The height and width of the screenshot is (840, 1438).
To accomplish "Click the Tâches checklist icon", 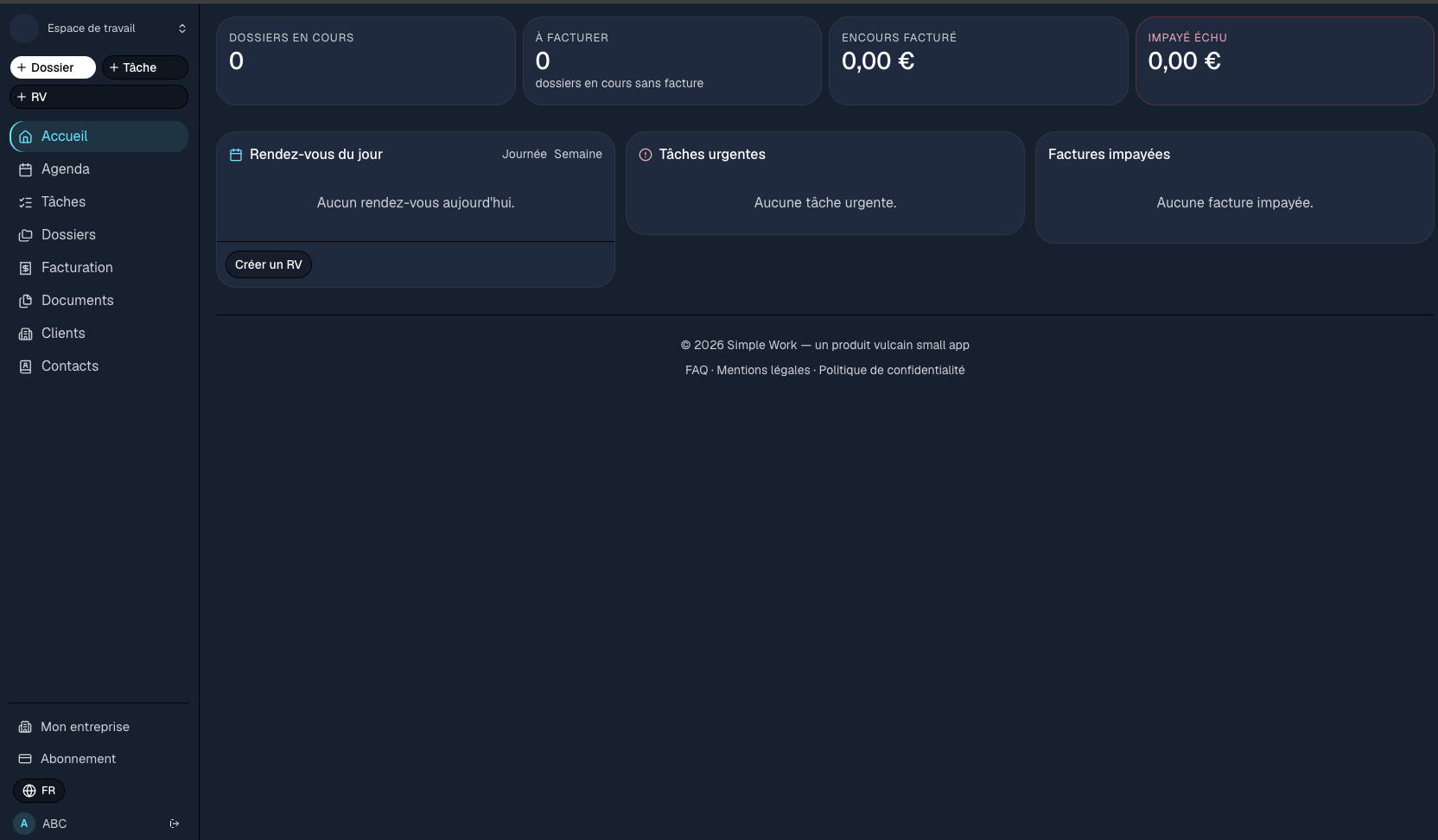I will (26, 202).
